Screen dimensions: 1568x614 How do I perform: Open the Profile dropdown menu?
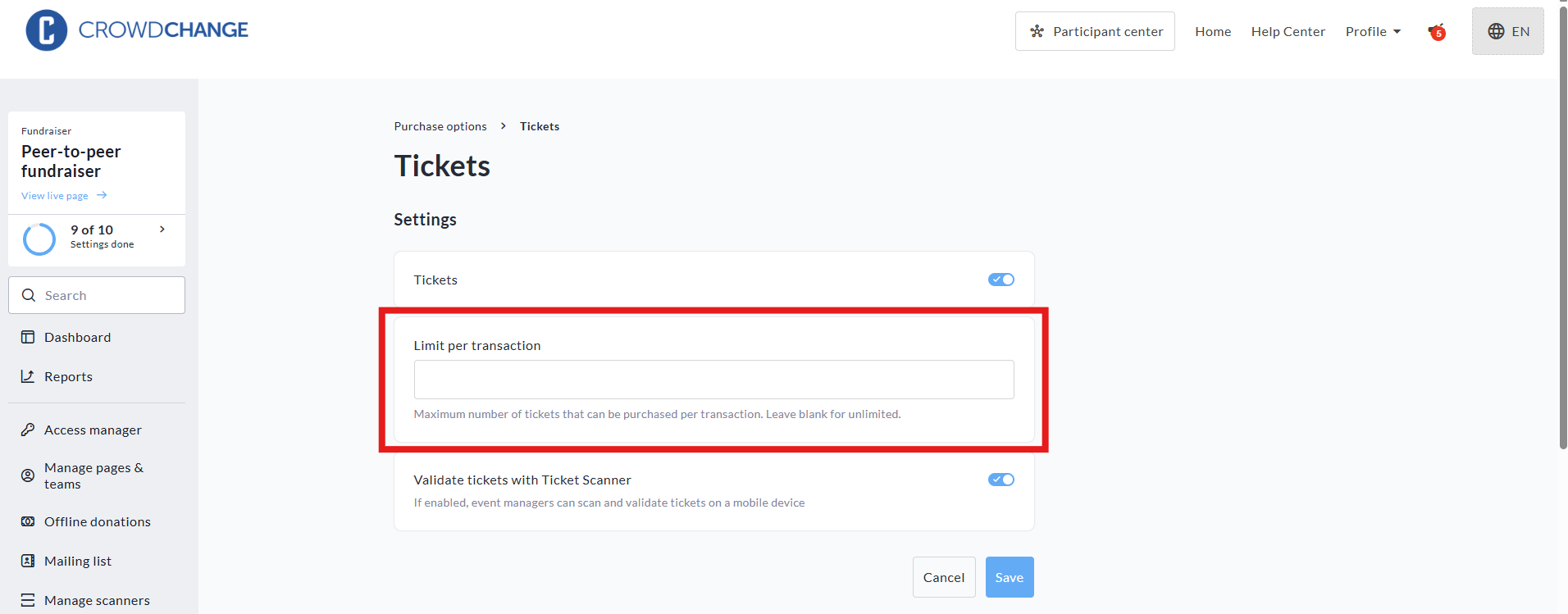(x=1373, y=32)
